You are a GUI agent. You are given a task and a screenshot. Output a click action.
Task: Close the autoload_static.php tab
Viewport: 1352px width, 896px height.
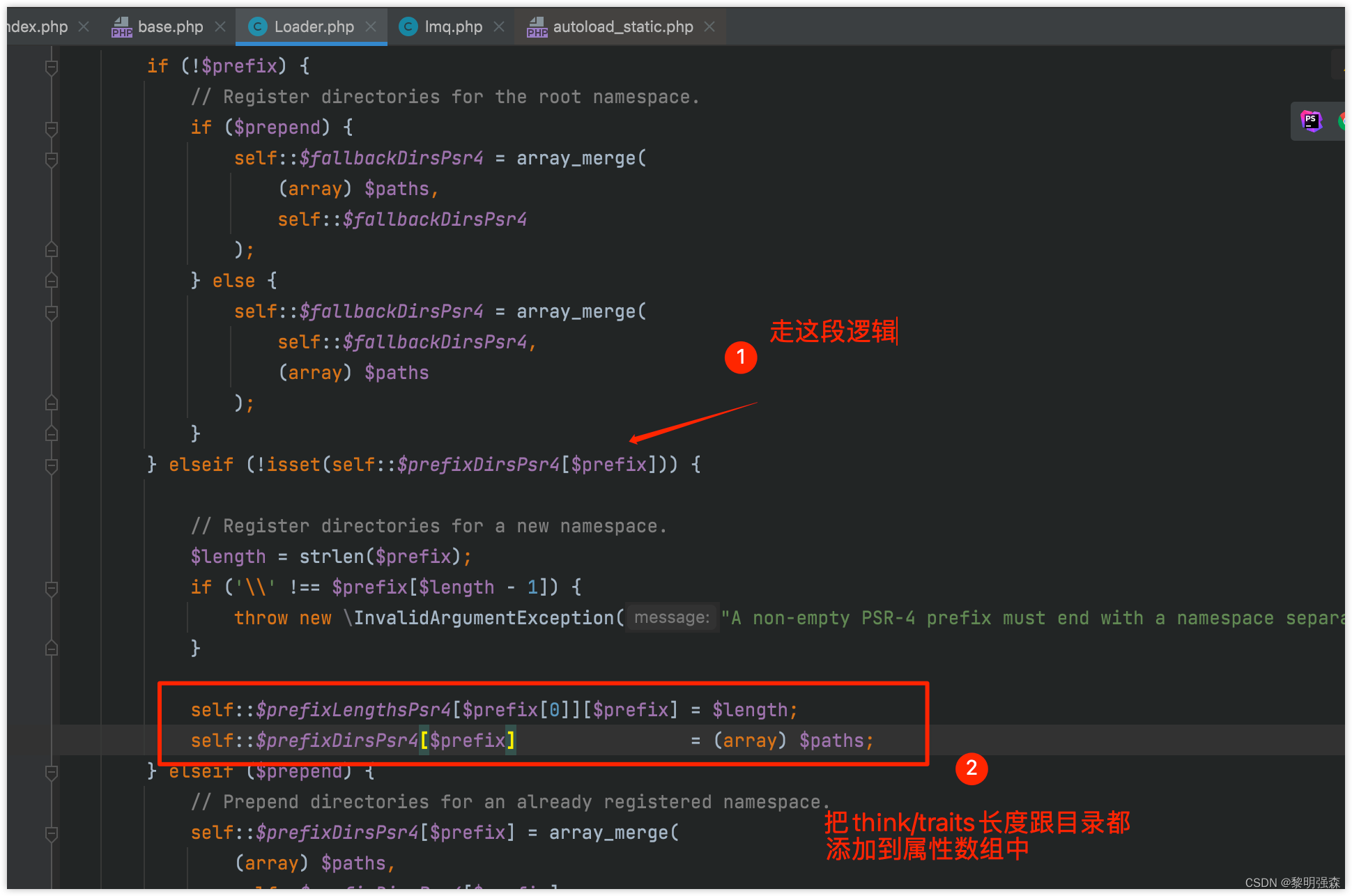click(709, 26)
